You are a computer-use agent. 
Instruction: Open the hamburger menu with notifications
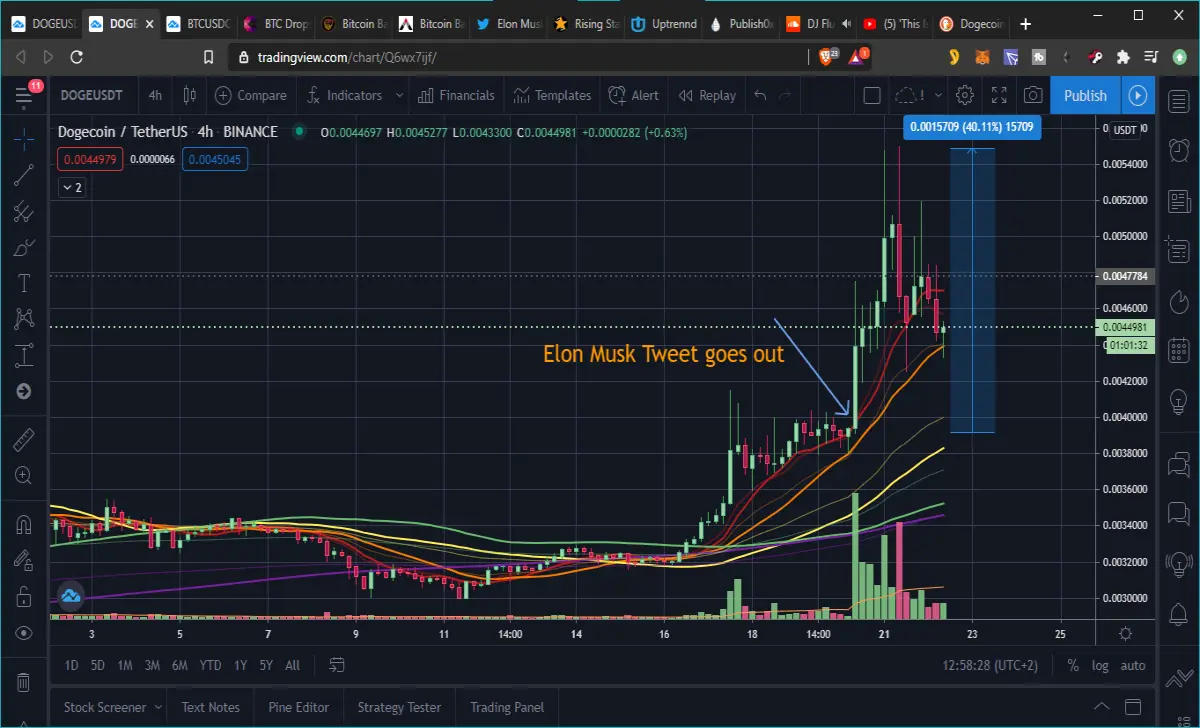25,96
